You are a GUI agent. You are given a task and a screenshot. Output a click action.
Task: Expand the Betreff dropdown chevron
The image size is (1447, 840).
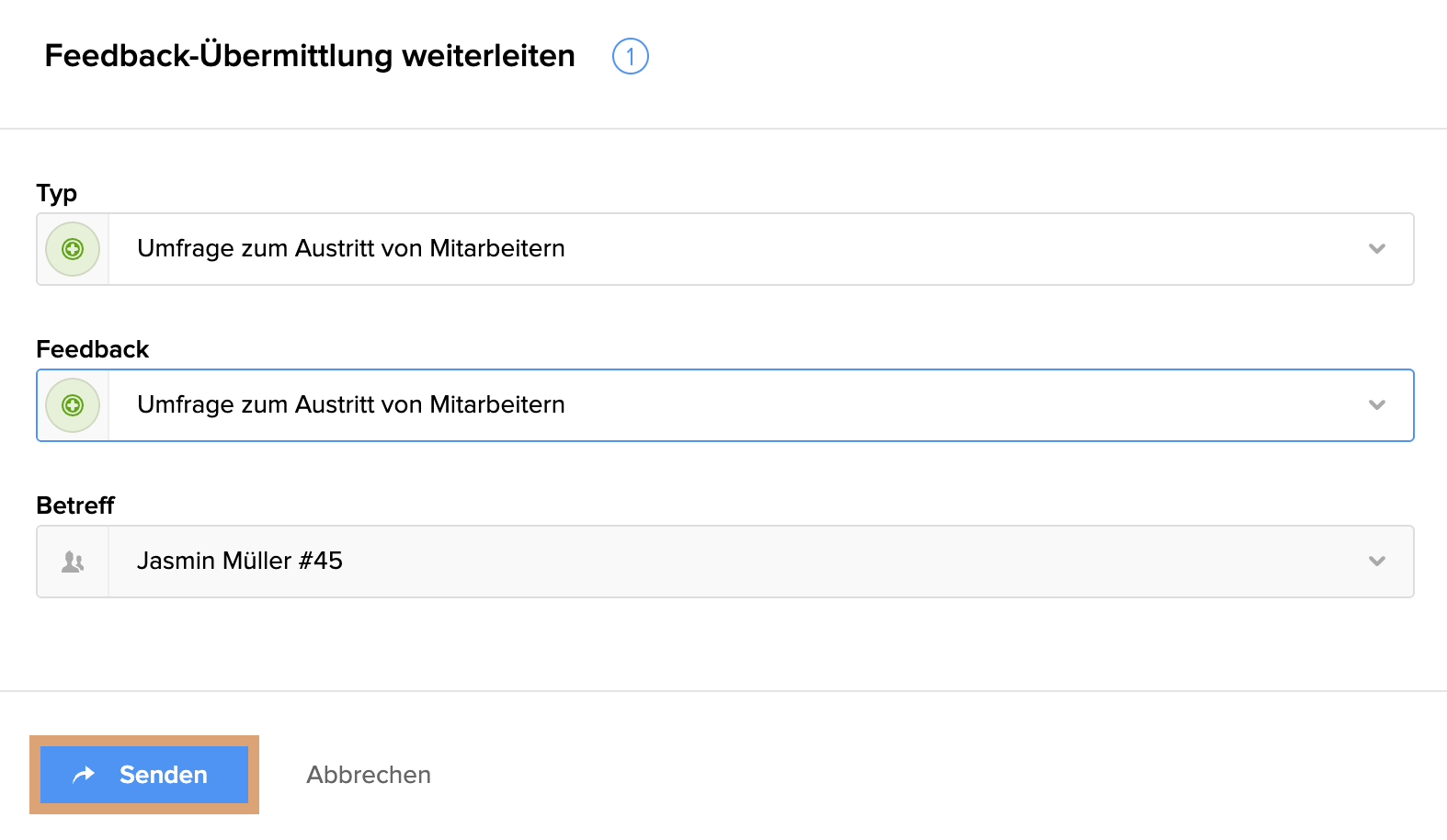1376,562
